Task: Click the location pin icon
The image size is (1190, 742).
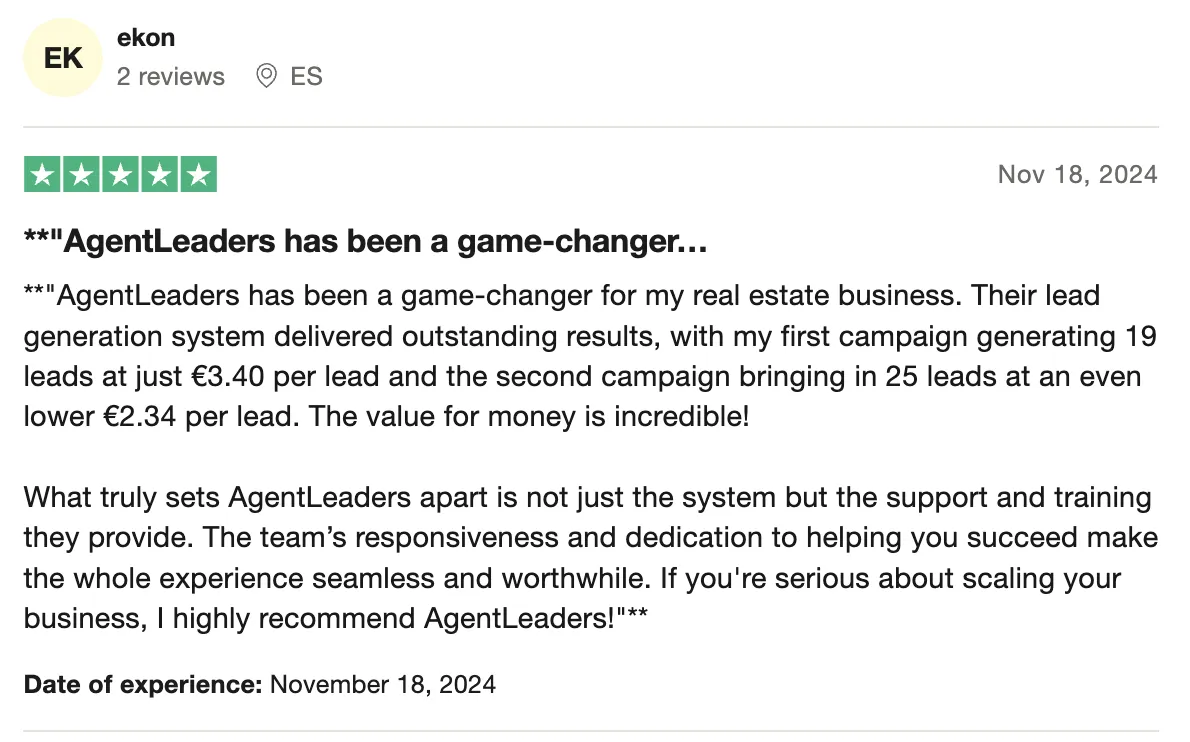Action: pos(266,76)
